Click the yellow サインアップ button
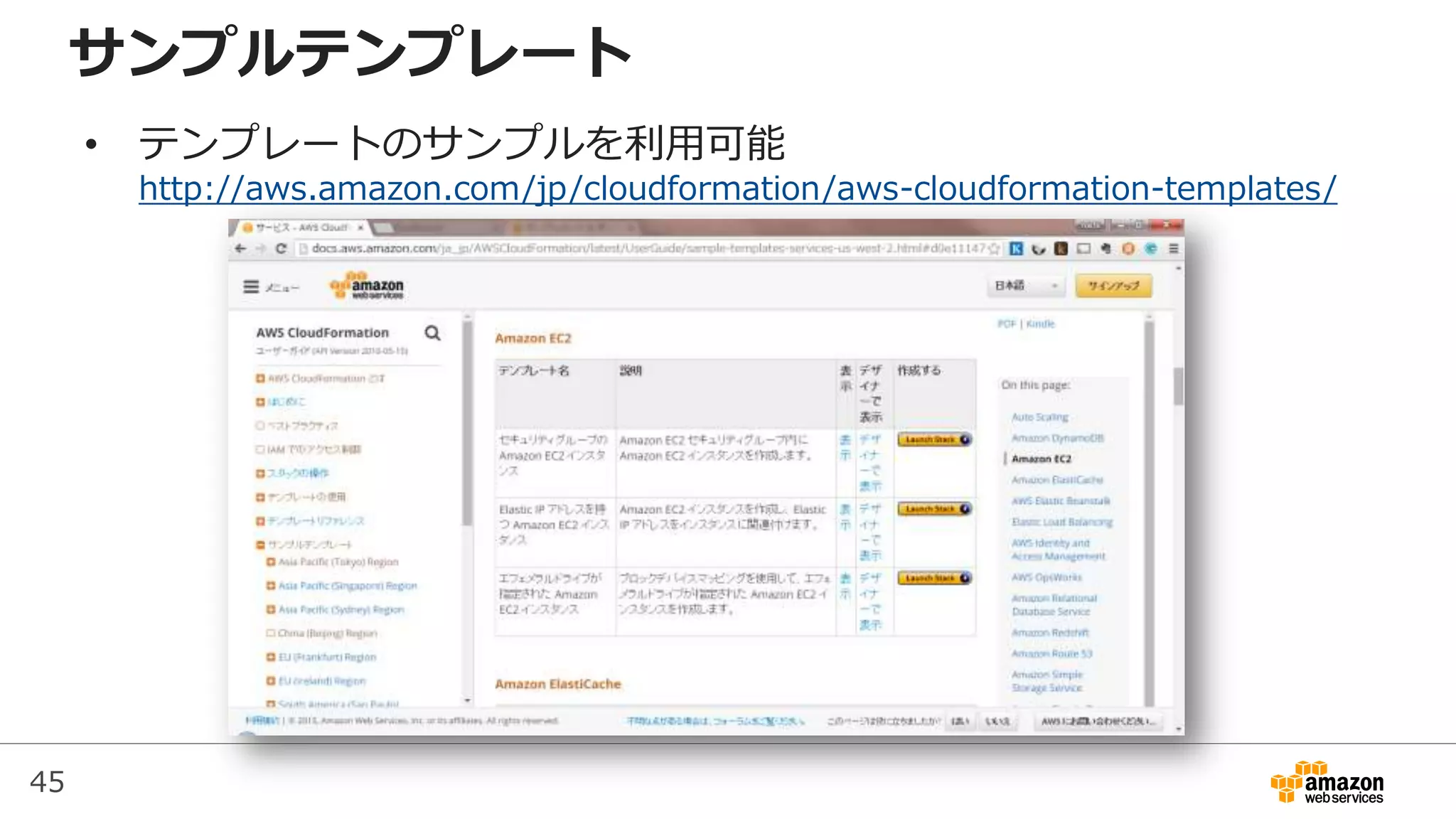The width and height of the screenshot is (1456, 819). [x=1113, y=286]
